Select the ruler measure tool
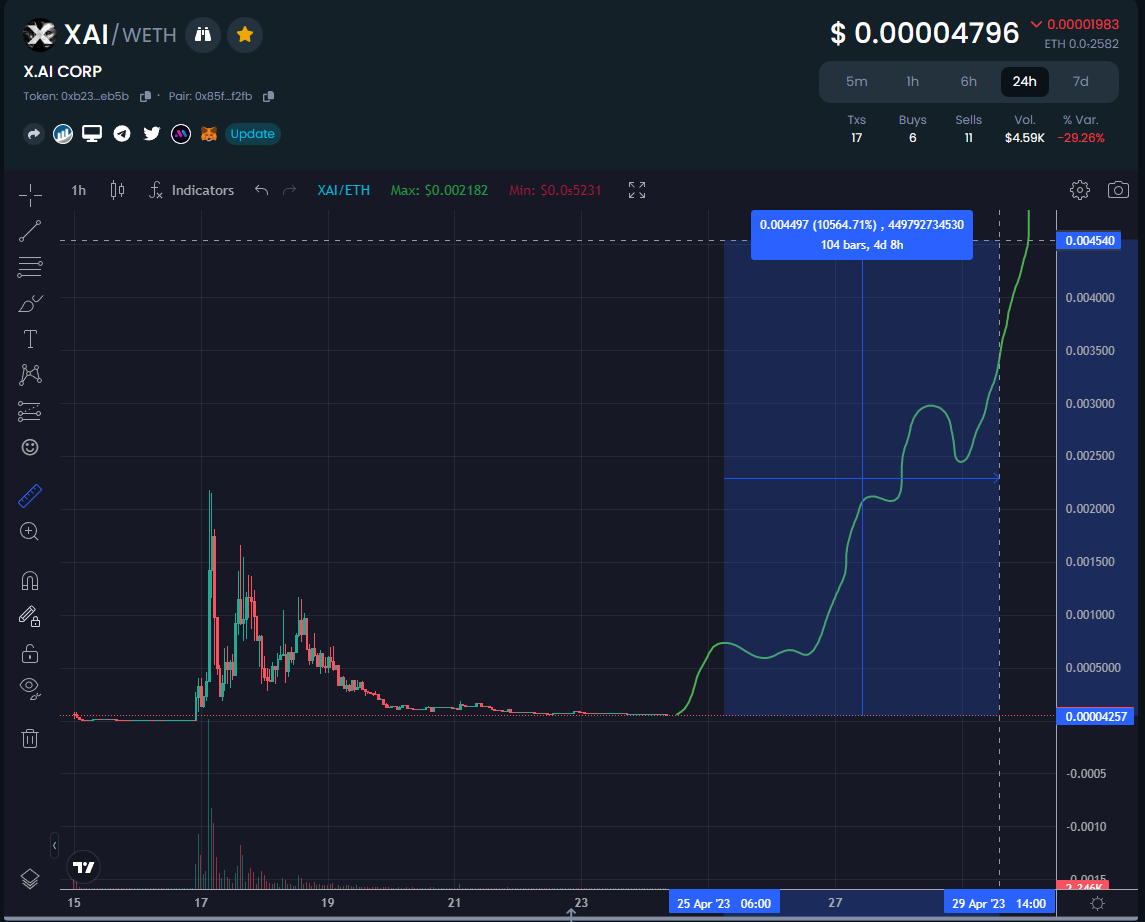The image size is (1145, 922). (30, 496)
